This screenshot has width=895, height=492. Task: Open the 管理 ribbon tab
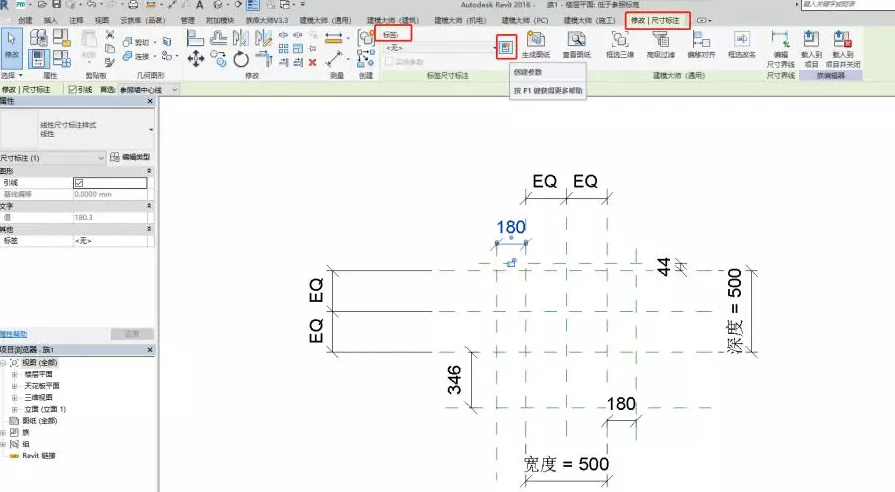point(188,21)
